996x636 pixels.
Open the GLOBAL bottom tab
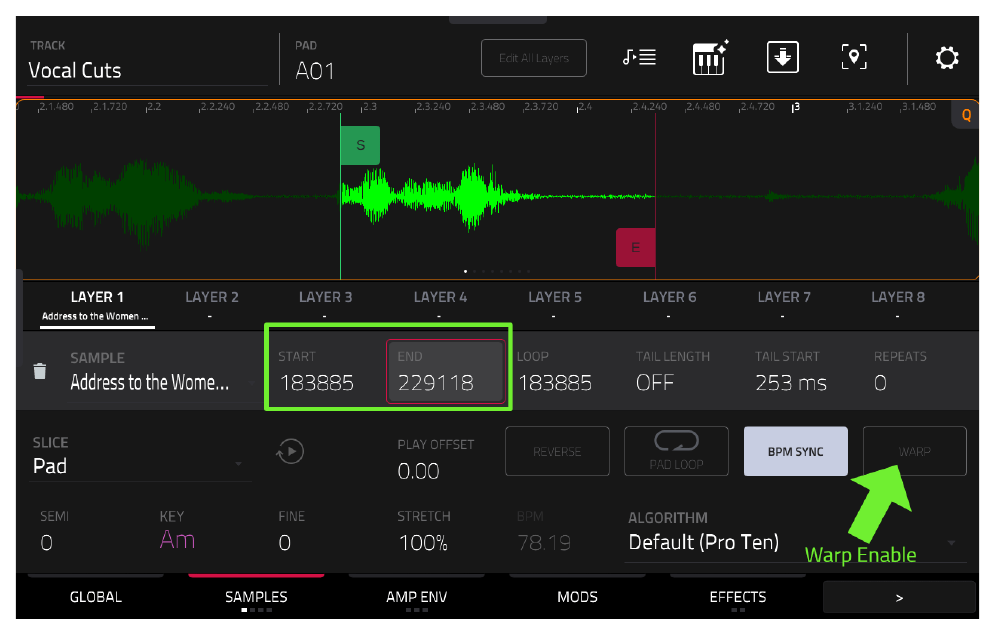tap(96, 597)
